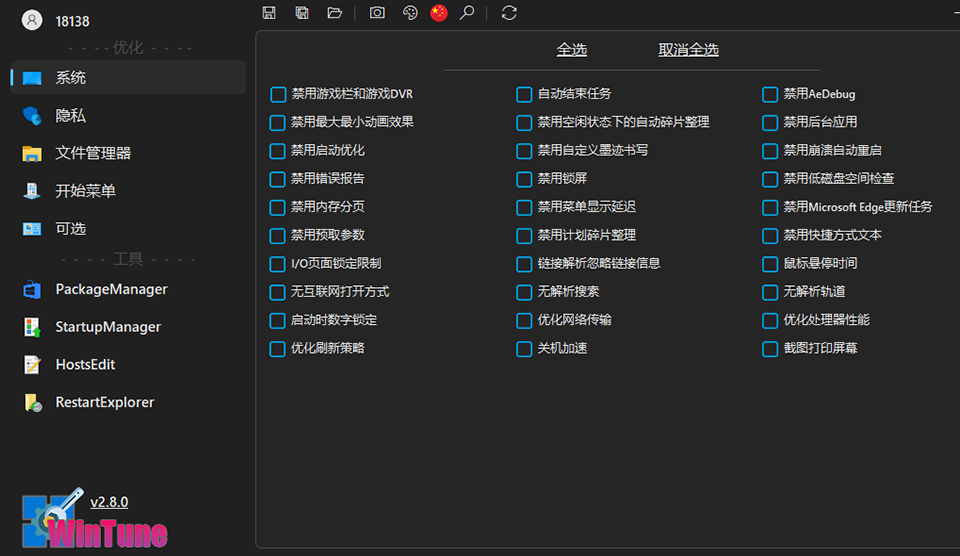The image size is (960, 556).
Task: Check 禁用预取参数
Action: pyautogui.click(x=277, y=236)
